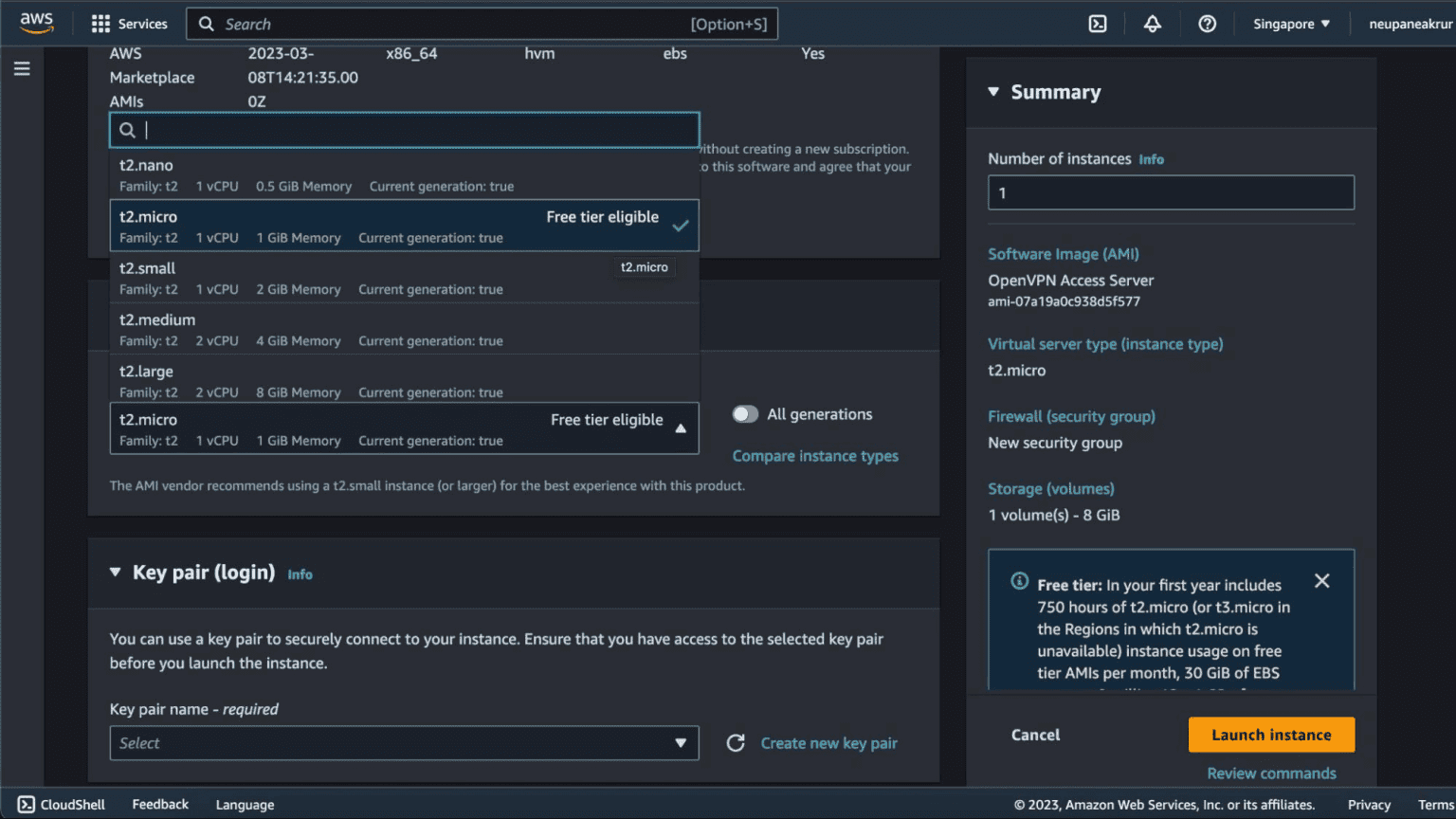The height and width of the screenshot is (819, 1456).
Task: Open the Services grid menu
Action: [x=129, y=24]
